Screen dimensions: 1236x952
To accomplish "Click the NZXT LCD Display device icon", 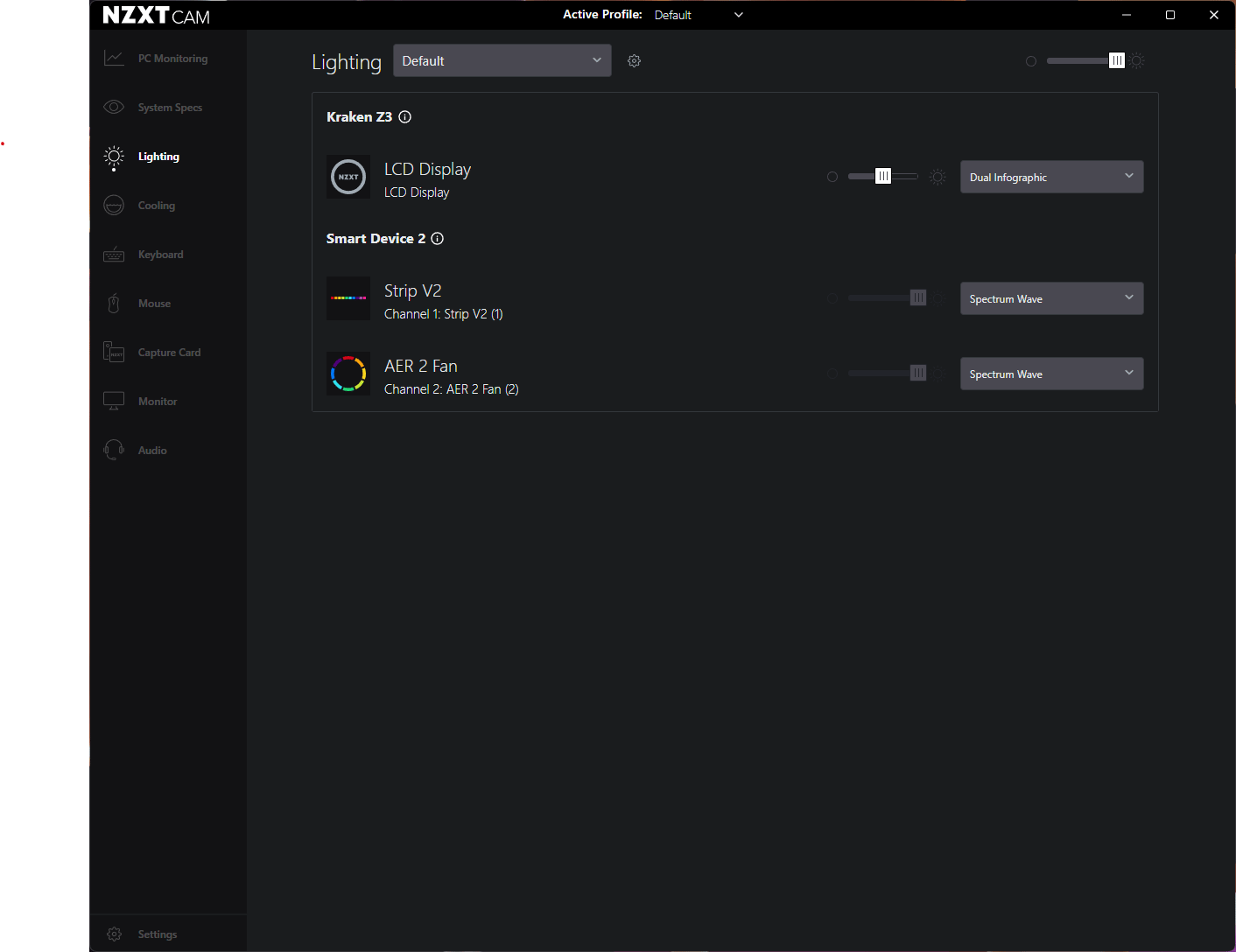I will point(348,177).
